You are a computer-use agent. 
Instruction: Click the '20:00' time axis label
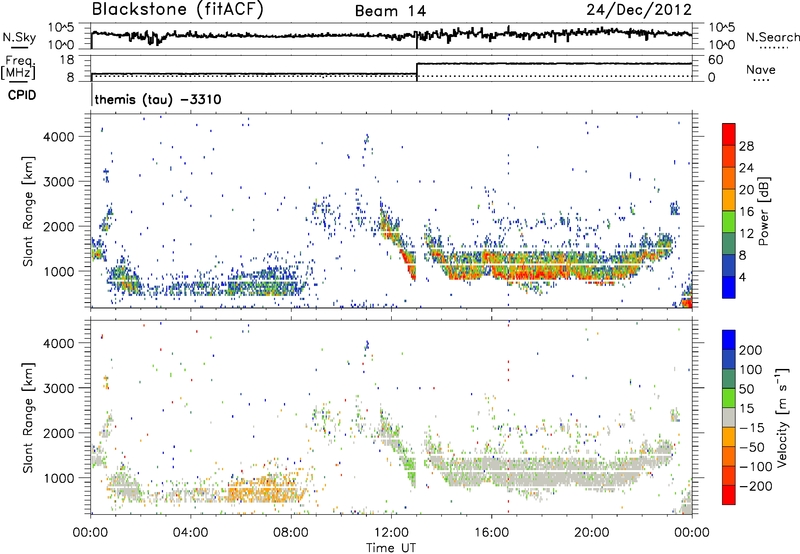592,533
